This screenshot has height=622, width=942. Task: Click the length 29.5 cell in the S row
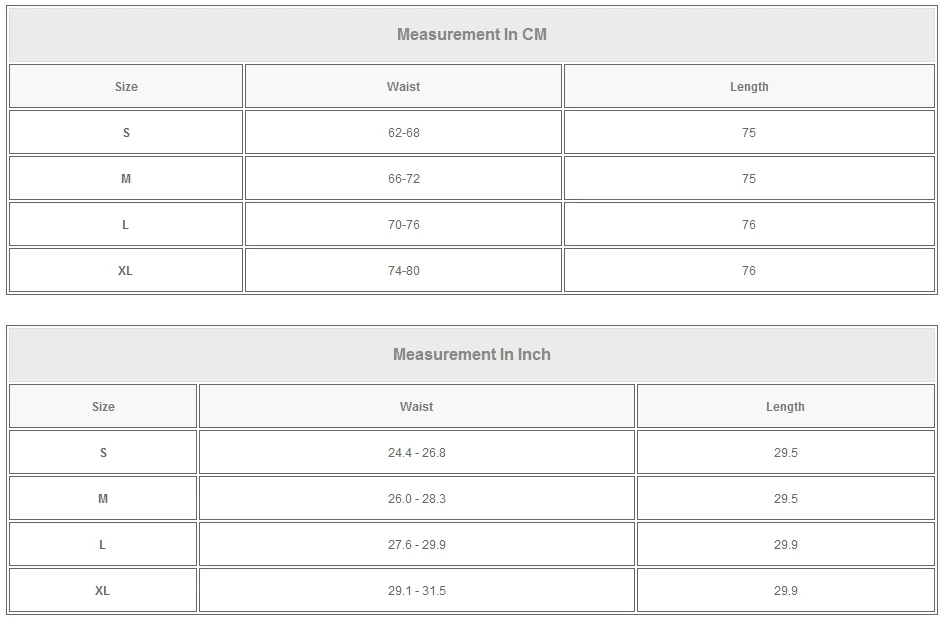tap(785, 453)
